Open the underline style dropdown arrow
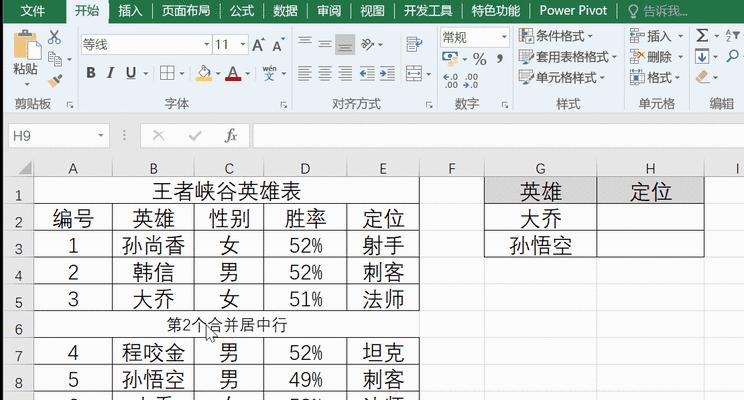 coord(146,74)
